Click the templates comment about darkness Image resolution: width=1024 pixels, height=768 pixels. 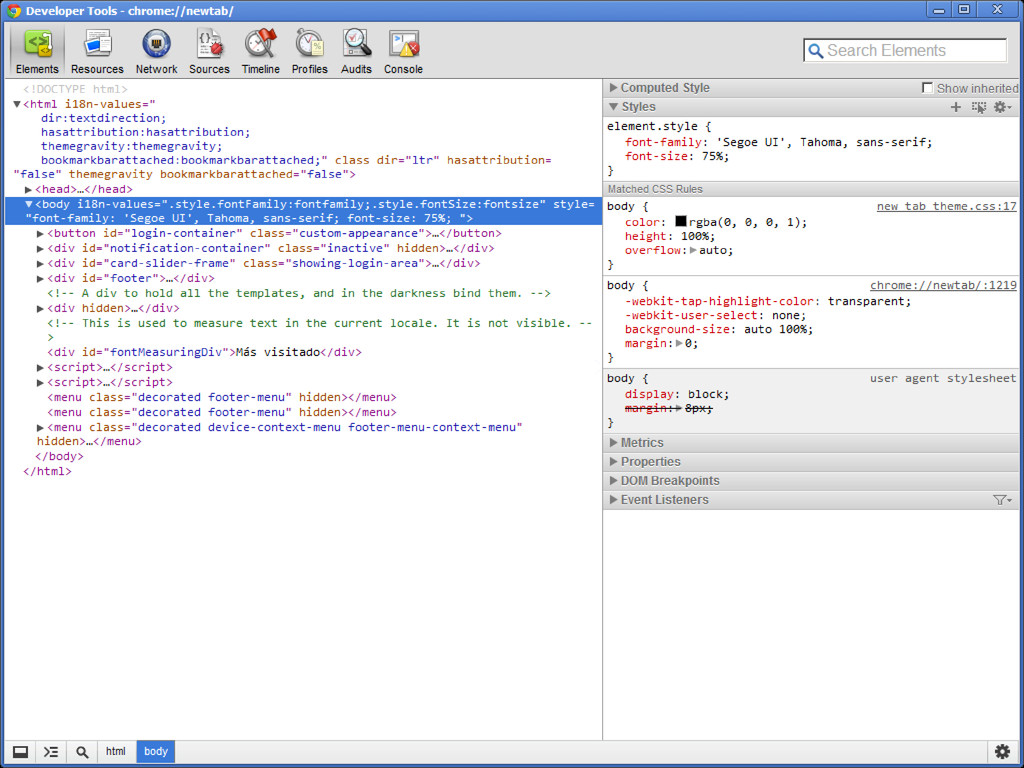[299, 293]
